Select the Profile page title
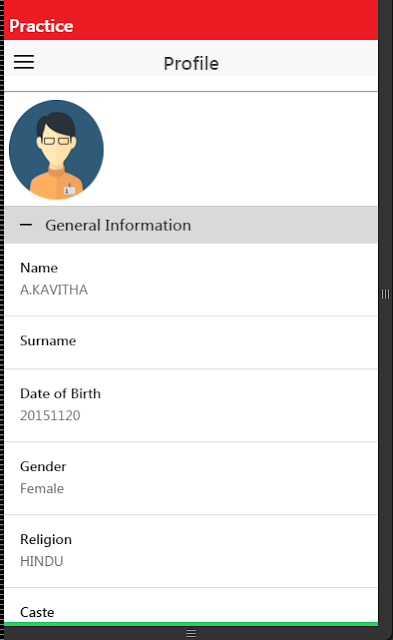Screen dimensions: 393x640 (x=191, y=64)
